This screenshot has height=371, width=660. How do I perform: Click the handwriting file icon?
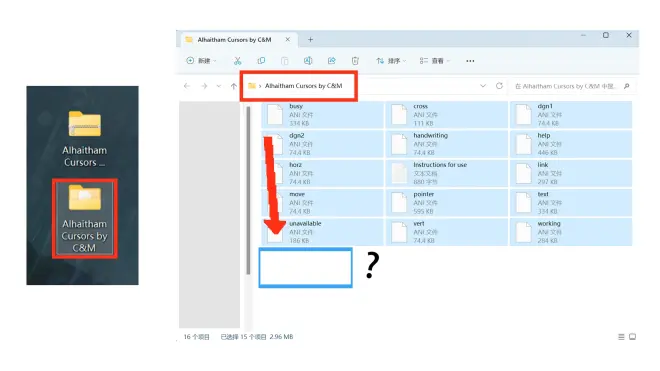(x=399, y=144)
